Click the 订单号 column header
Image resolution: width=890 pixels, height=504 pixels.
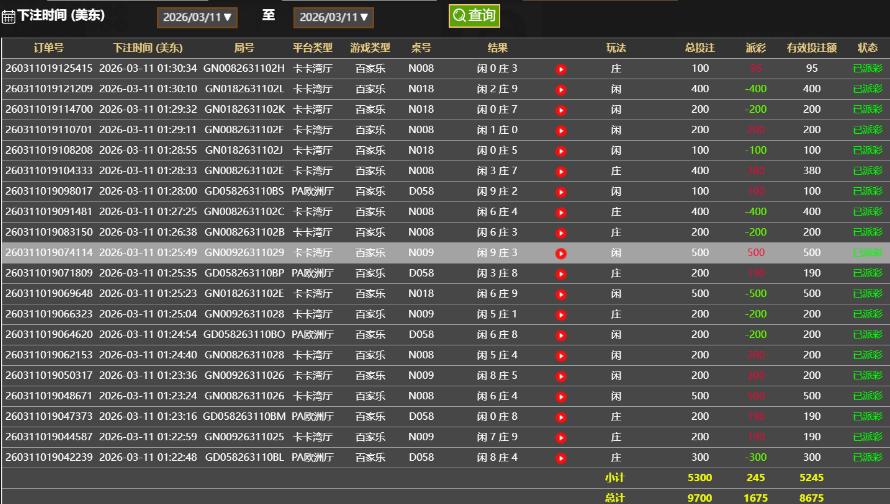[x=48, y=48]
